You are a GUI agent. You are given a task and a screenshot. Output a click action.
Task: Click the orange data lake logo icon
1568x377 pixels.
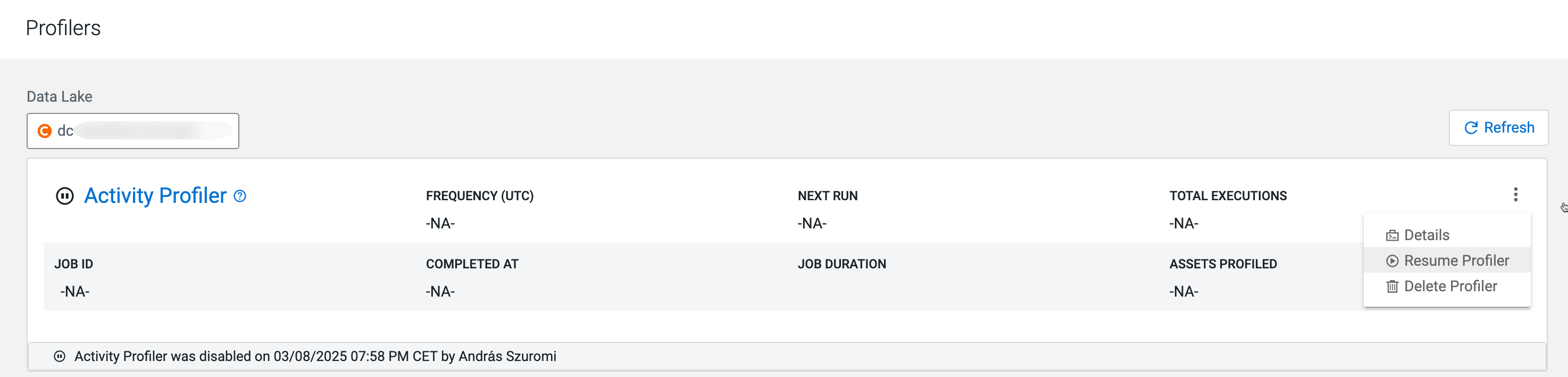click(45, 131)
